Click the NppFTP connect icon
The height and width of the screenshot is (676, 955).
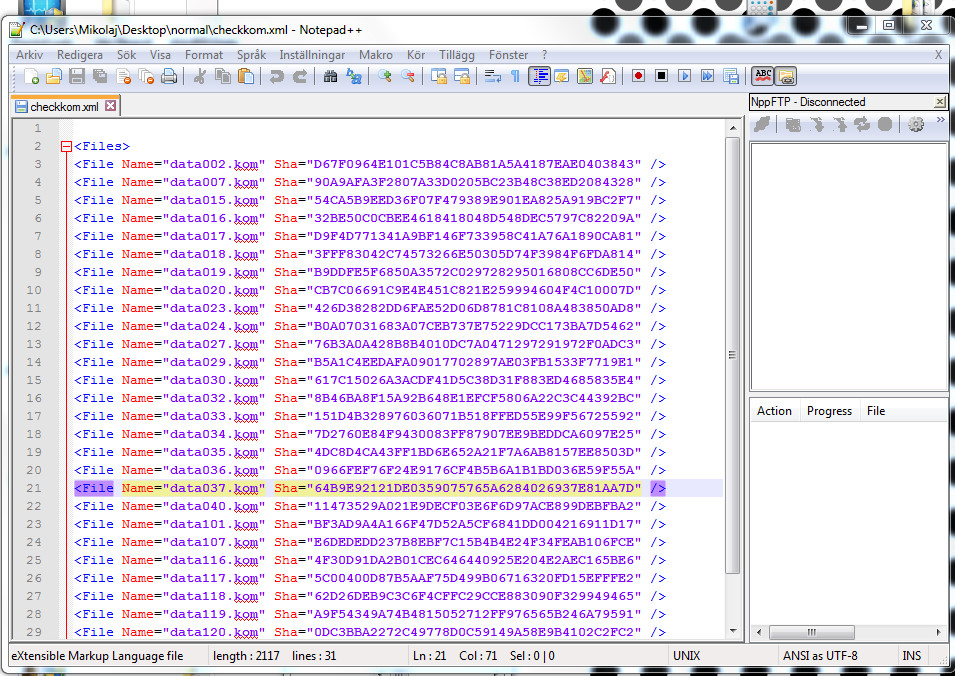[x=762, y=124]
